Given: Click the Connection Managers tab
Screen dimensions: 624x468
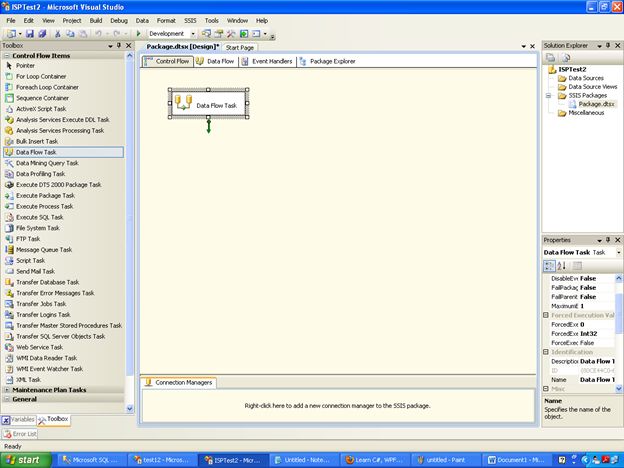Looking at the screenshot, I should tap(179, 382).
